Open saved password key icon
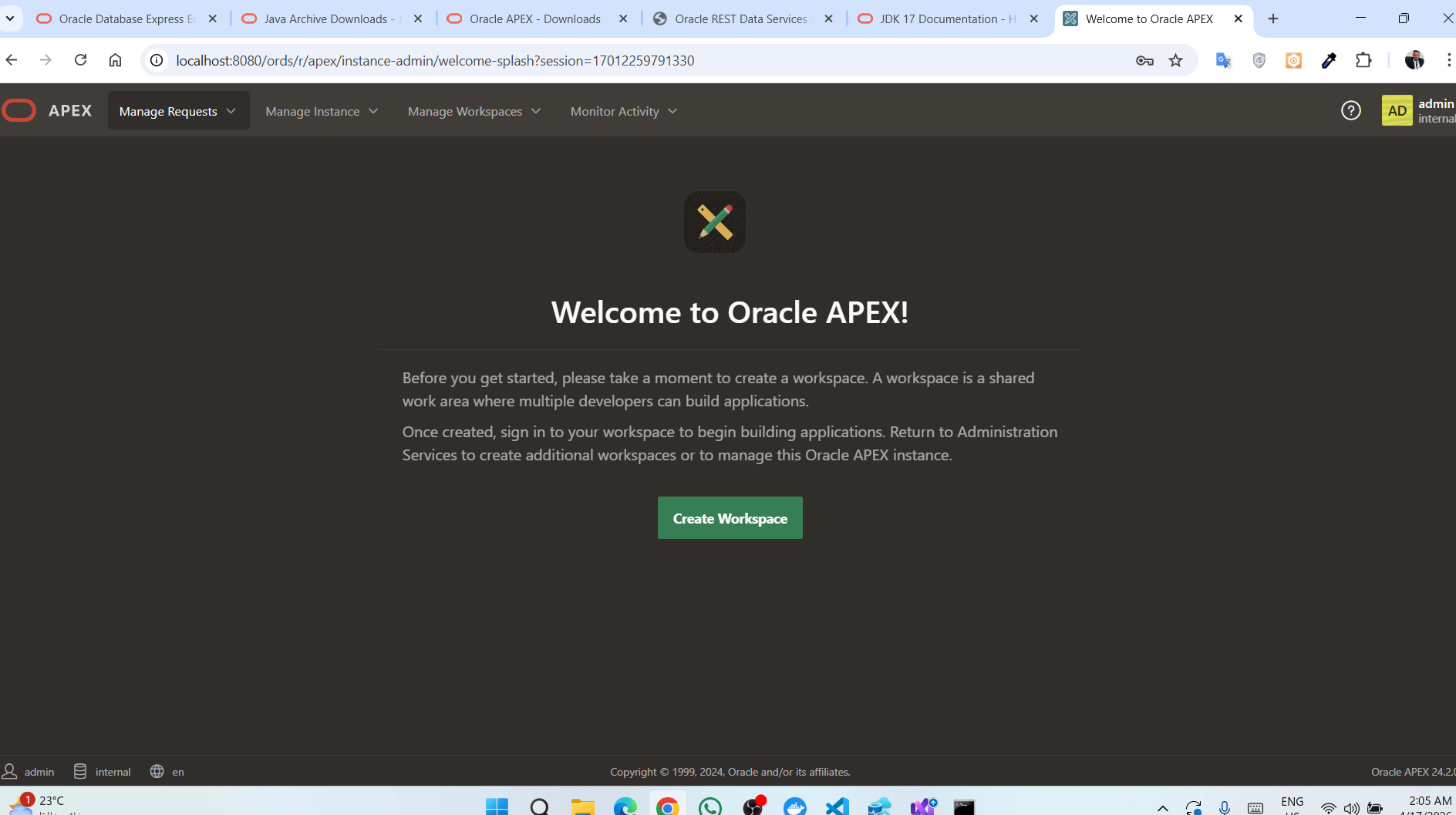1456x815 pixels. (1144, 60)
